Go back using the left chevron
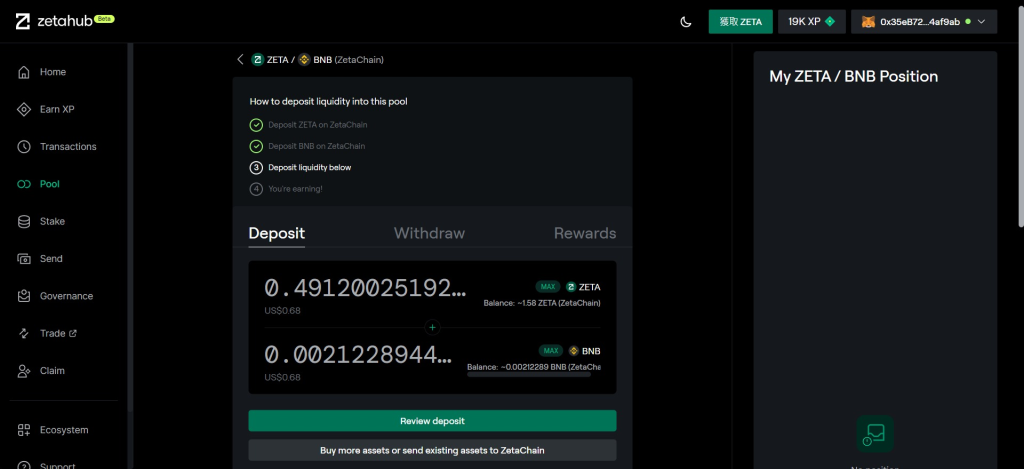The image size is (1024, 469). pos(240,60)
